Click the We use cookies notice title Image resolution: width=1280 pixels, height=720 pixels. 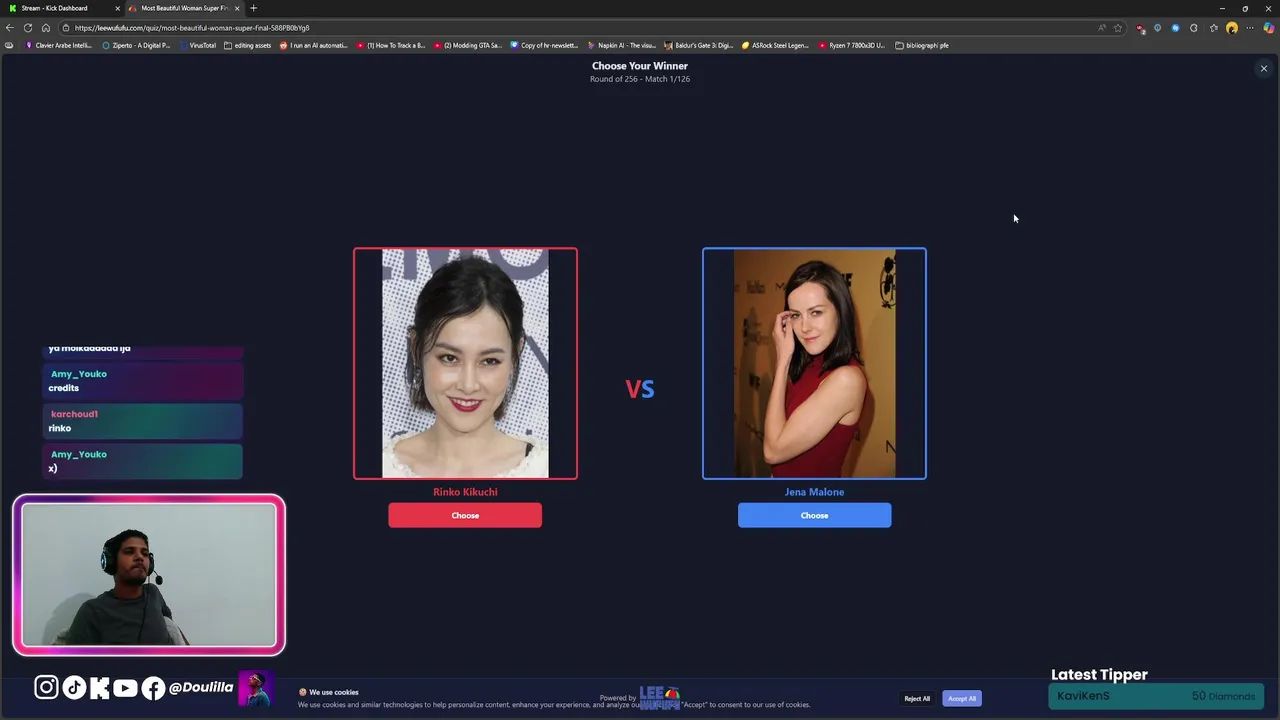pyautogui.click(x=334, y=692)
